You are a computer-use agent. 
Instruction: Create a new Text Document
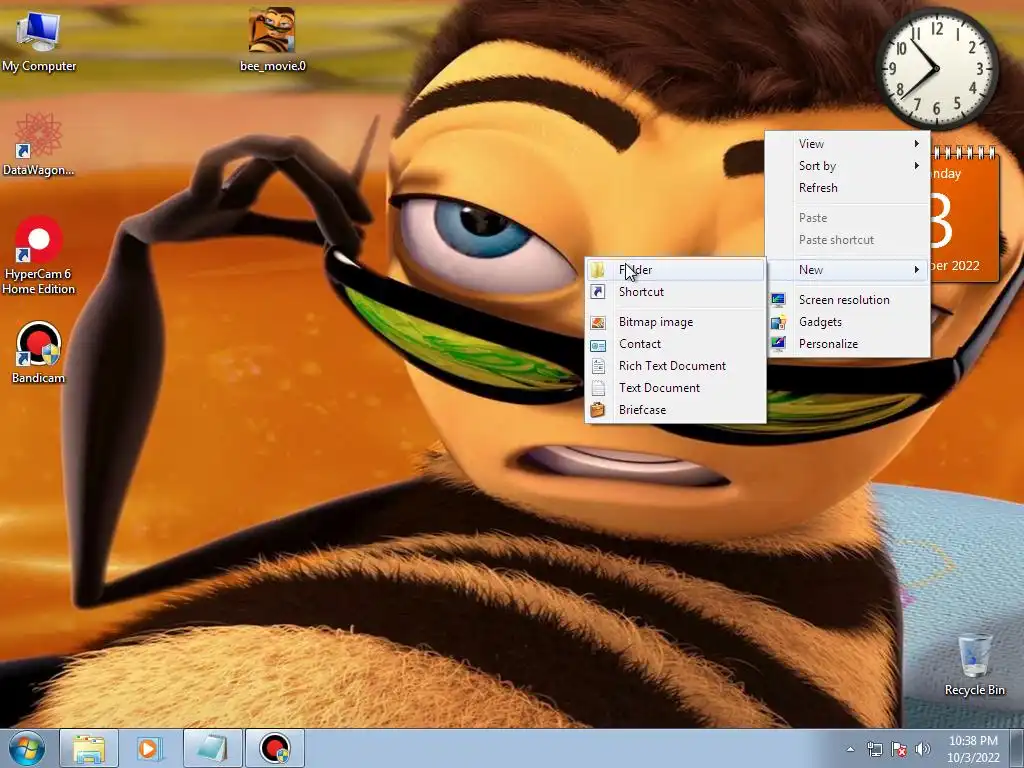click(675, 388)
